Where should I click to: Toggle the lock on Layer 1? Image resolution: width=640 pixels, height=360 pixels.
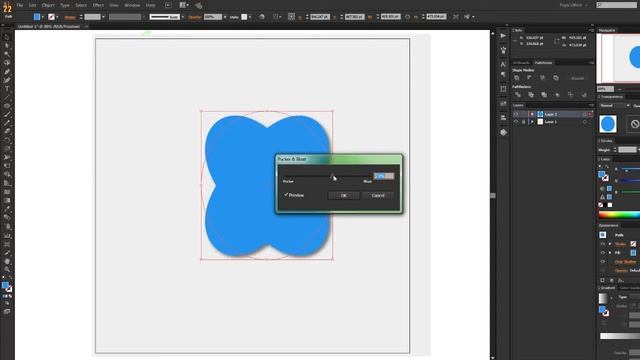coord(523,122)
